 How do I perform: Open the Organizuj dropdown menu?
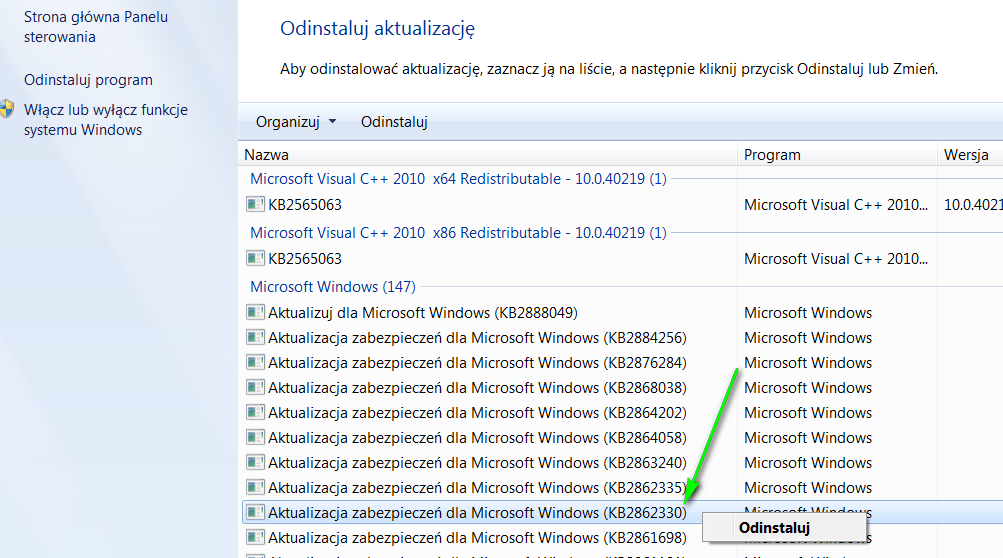tap(296, 122)
